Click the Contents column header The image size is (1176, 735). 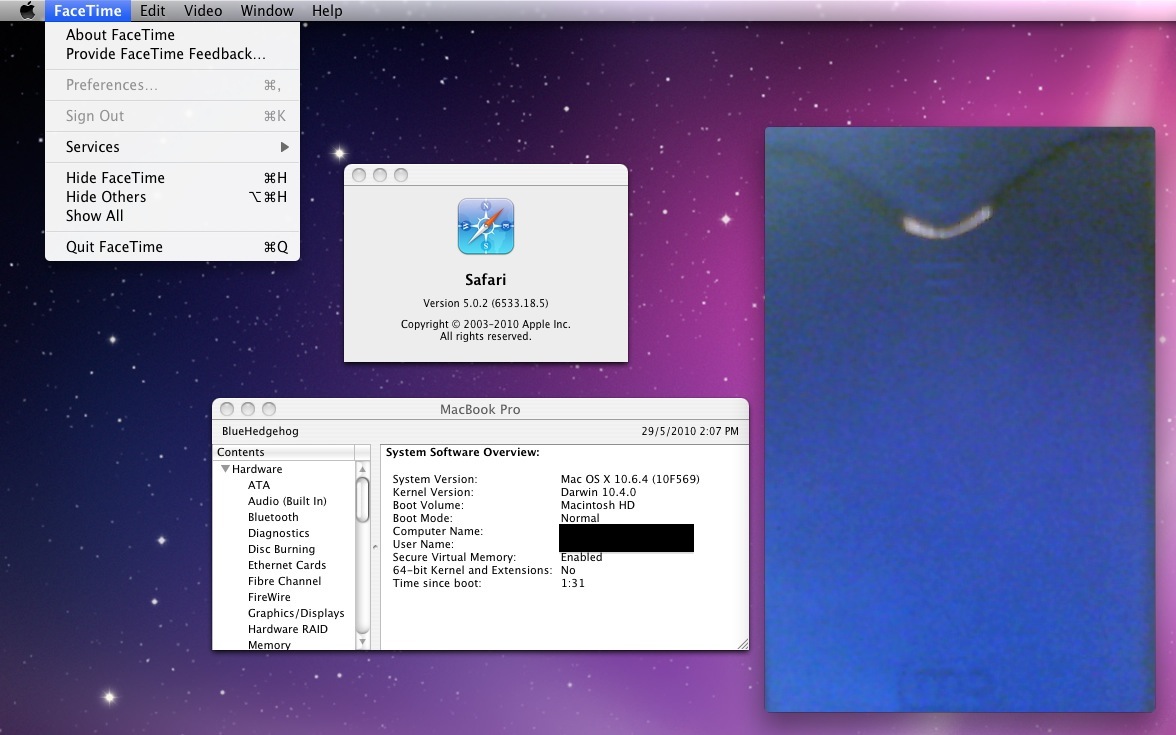pyautogui.click(x=284, y=452)
